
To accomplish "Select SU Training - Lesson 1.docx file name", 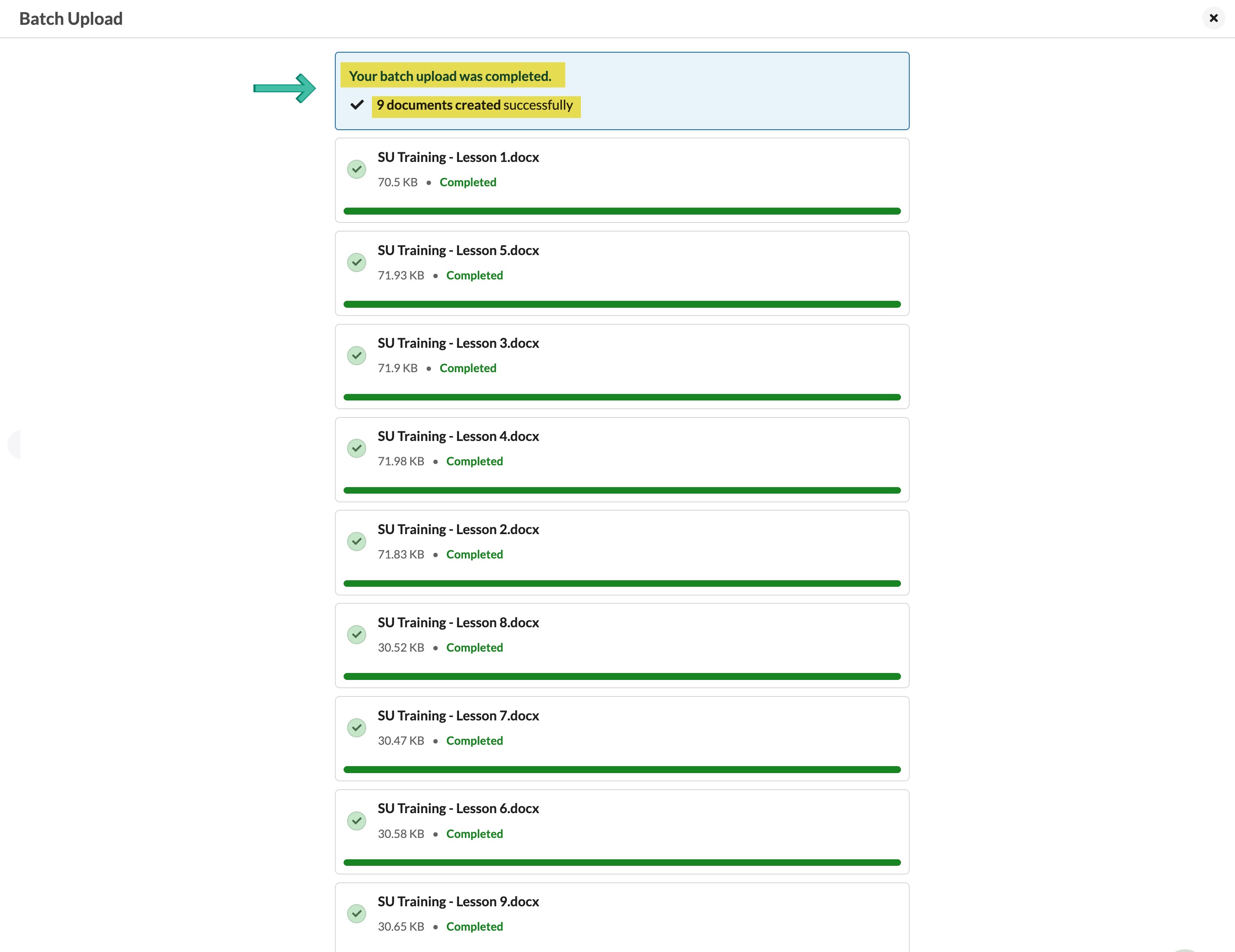I will point(458,157).
